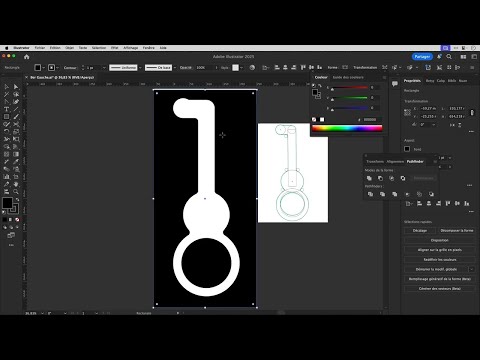Switch to the Alignement tab
480x360 pixels.
point(395,162)
